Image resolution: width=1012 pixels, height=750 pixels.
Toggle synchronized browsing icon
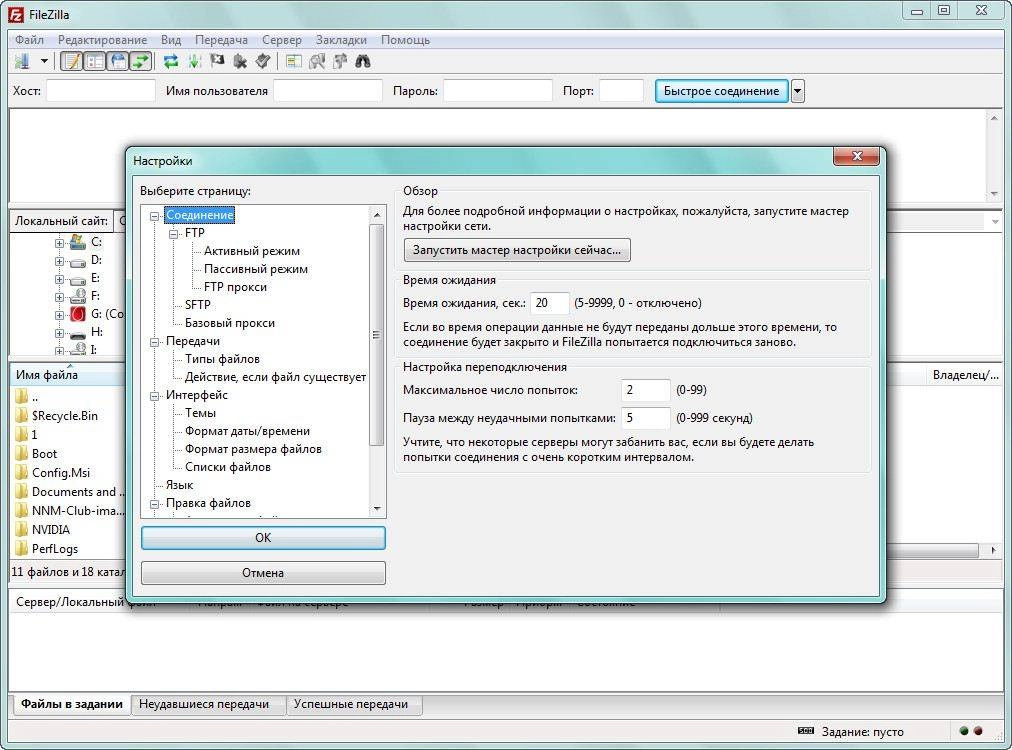pyautogui.click(x=340, y=61)
